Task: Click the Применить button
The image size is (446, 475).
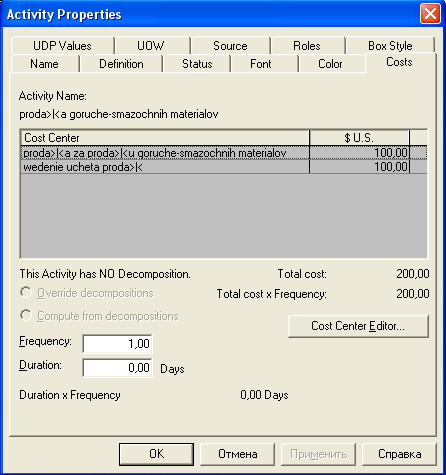Action: 318,454
